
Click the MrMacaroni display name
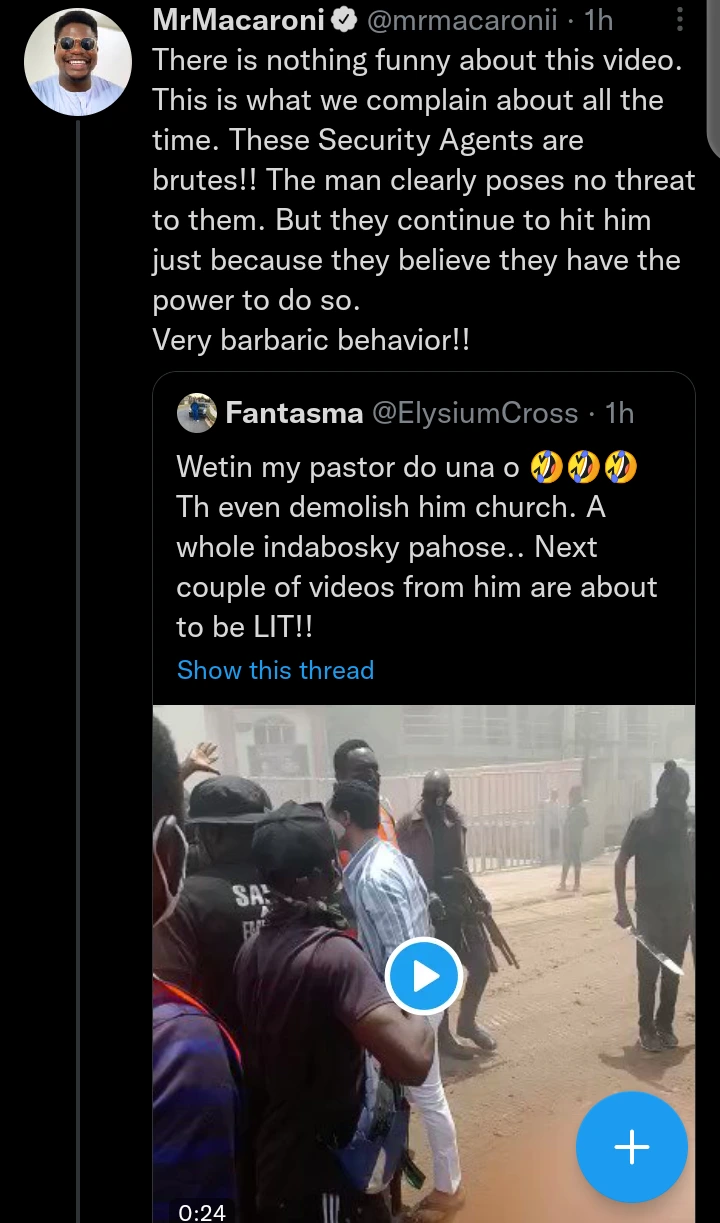click(239, 20)
